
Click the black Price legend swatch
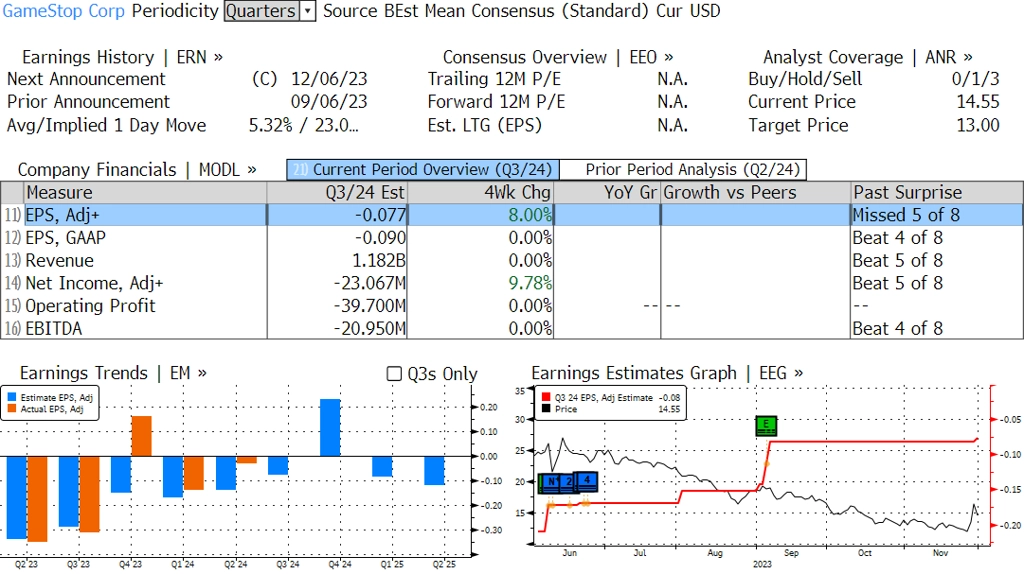tap(546, 409)
